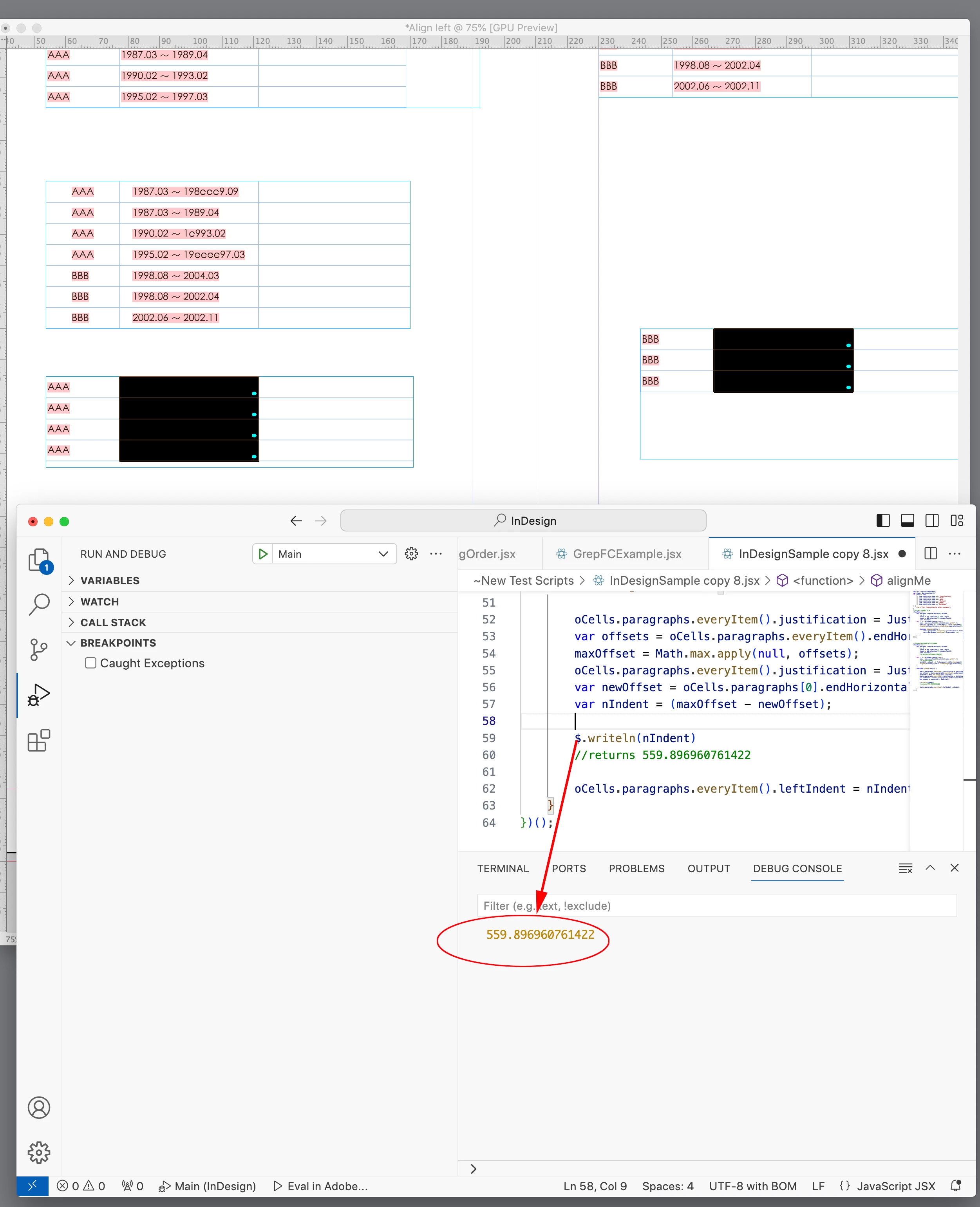Open the Accounts icon in activity bar
The width and height of the screenshot is (980, 1207).
click(x=39, y=1108)
